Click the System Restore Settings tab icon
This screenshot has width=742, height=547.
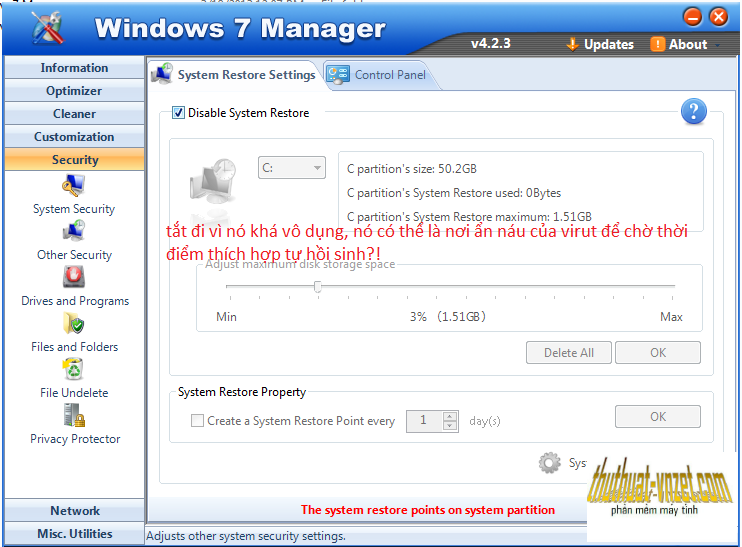click(162, 73)
